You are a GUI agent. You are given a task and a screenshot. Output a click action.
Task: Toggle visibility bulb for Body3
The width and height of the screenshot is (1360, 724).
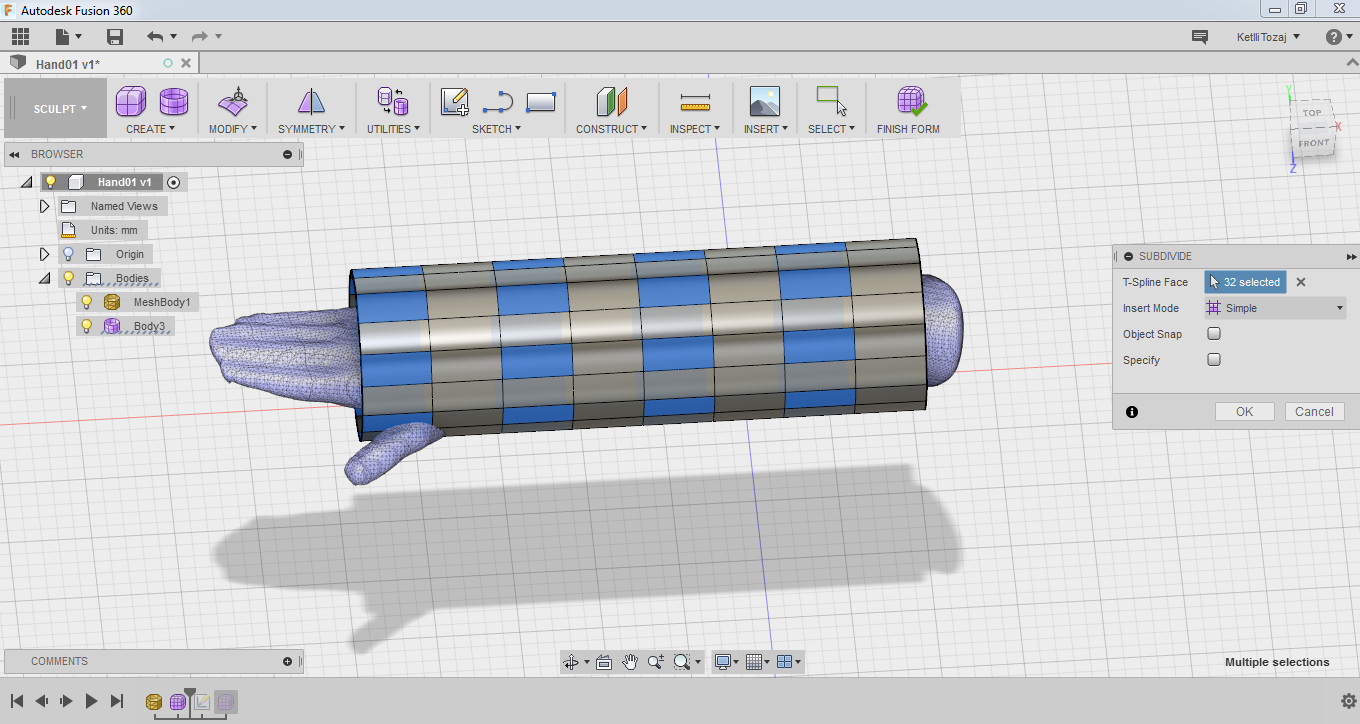tap(87, 326)
